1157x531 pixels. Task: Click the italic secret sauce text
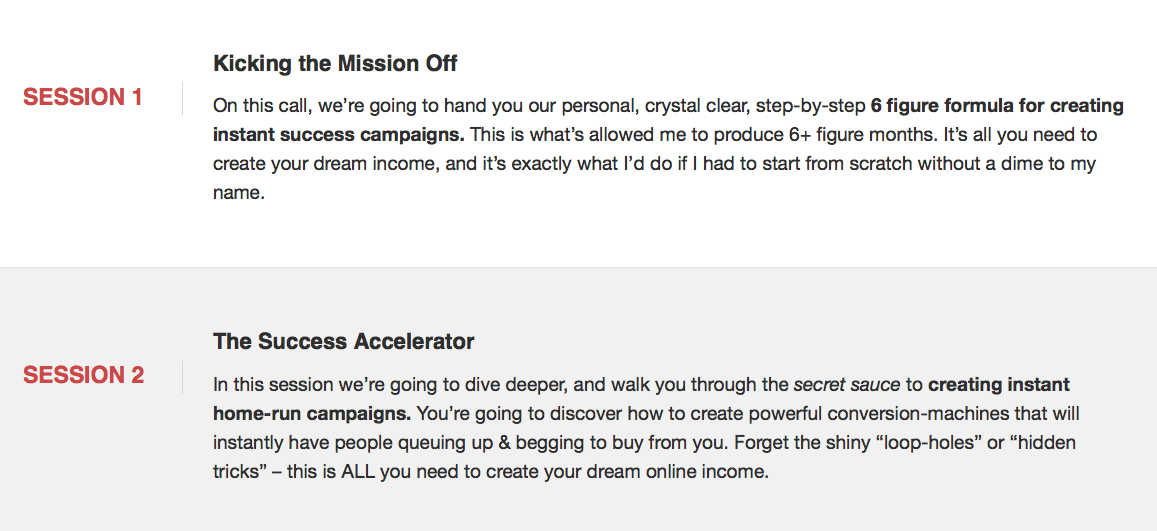[846, 385]
